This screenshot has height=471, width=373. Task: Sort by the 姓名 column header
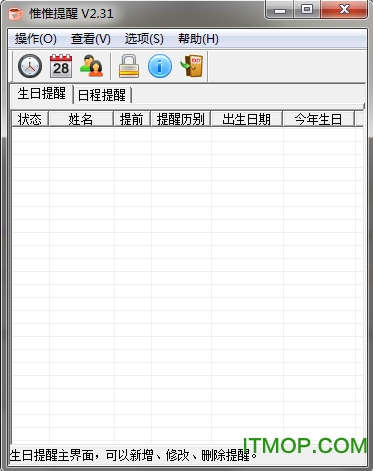[81, 119]
